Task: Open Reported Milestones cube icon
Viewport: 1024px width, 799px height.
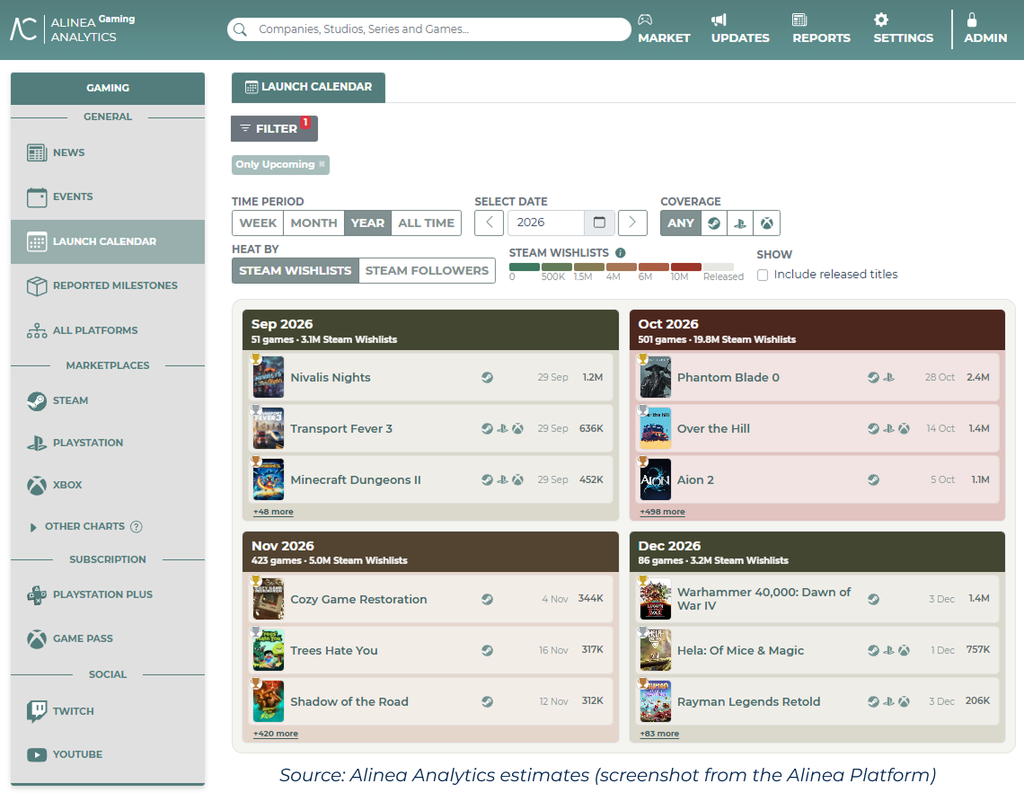Action: [x=37, y=286]
